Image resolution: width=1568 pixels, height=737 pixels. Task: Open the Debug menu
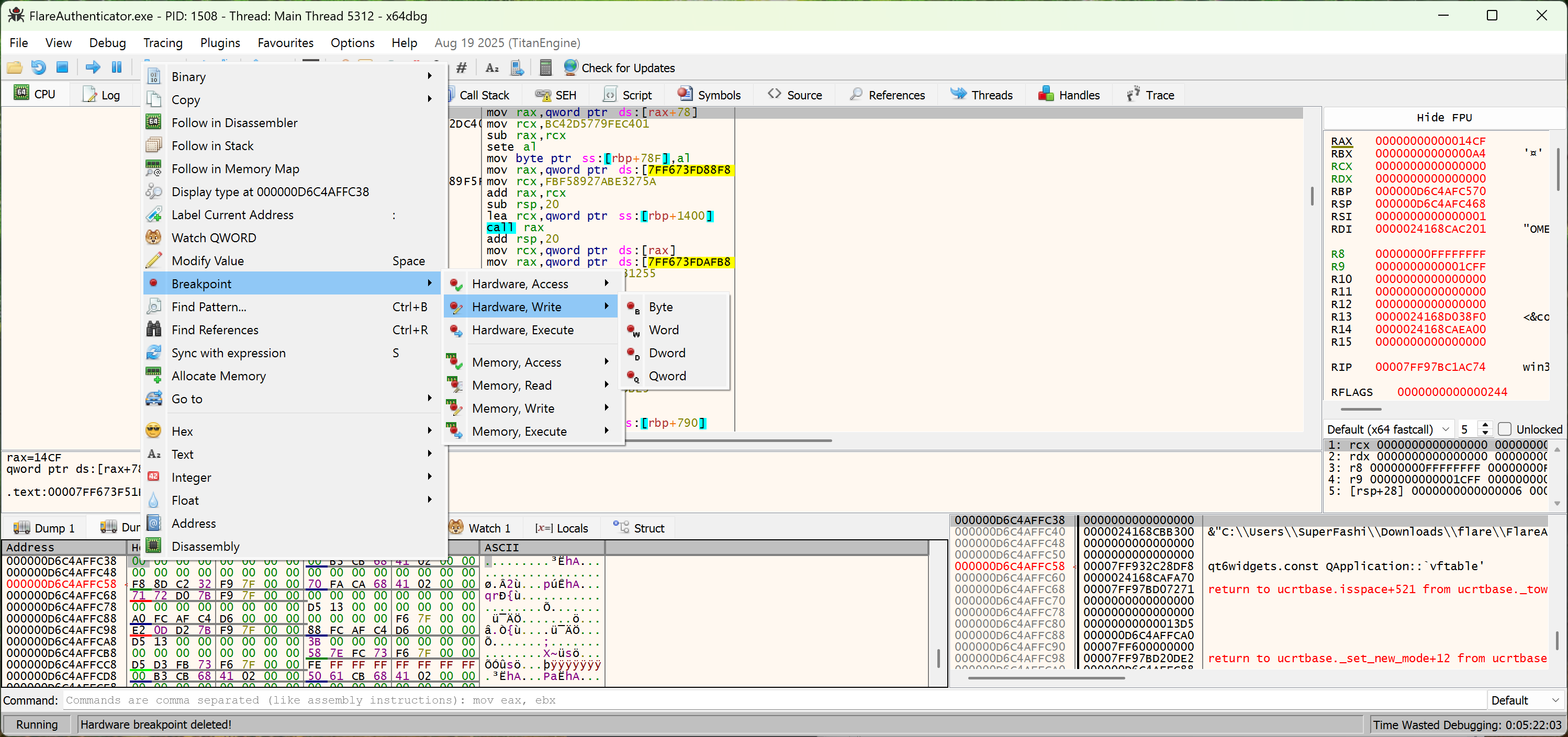tap(107, 42)
